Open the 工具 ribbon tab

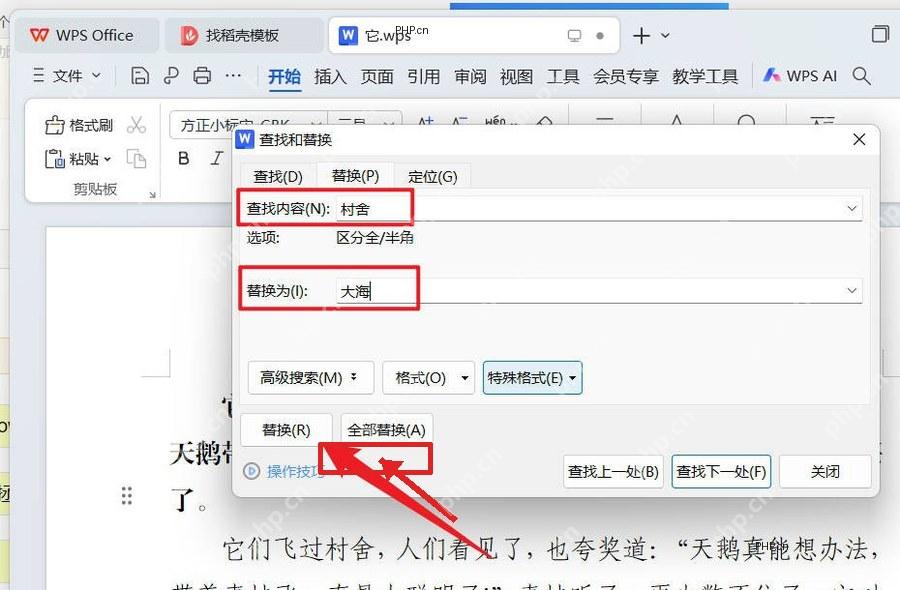(x=563, y=76)
